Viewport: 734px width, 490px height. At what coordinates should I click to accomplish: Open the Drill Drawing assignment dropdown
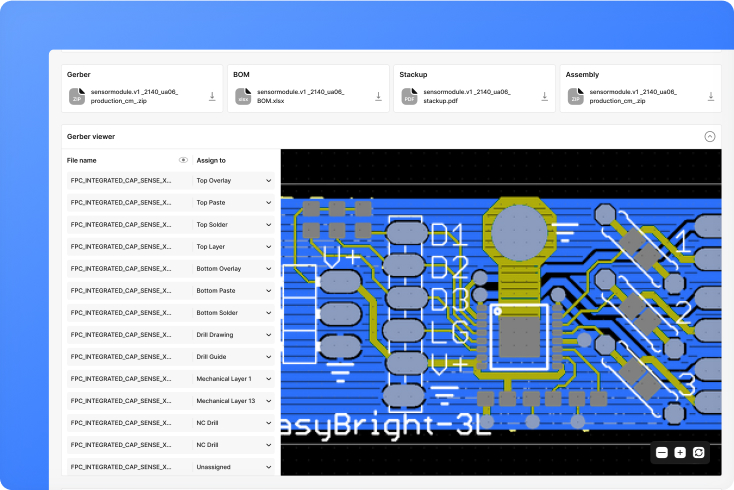pyautogui.click(x=233, y=335)
